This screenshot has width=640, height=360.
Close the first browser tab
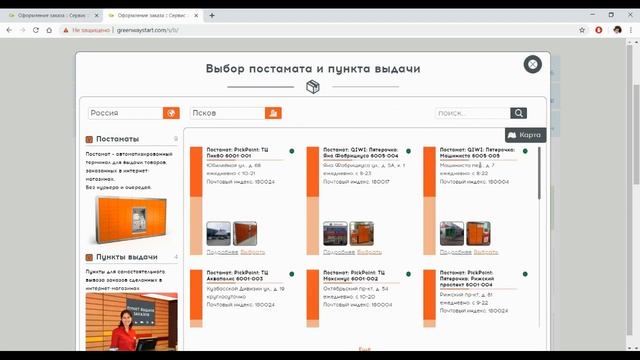[x=97, y=16]
